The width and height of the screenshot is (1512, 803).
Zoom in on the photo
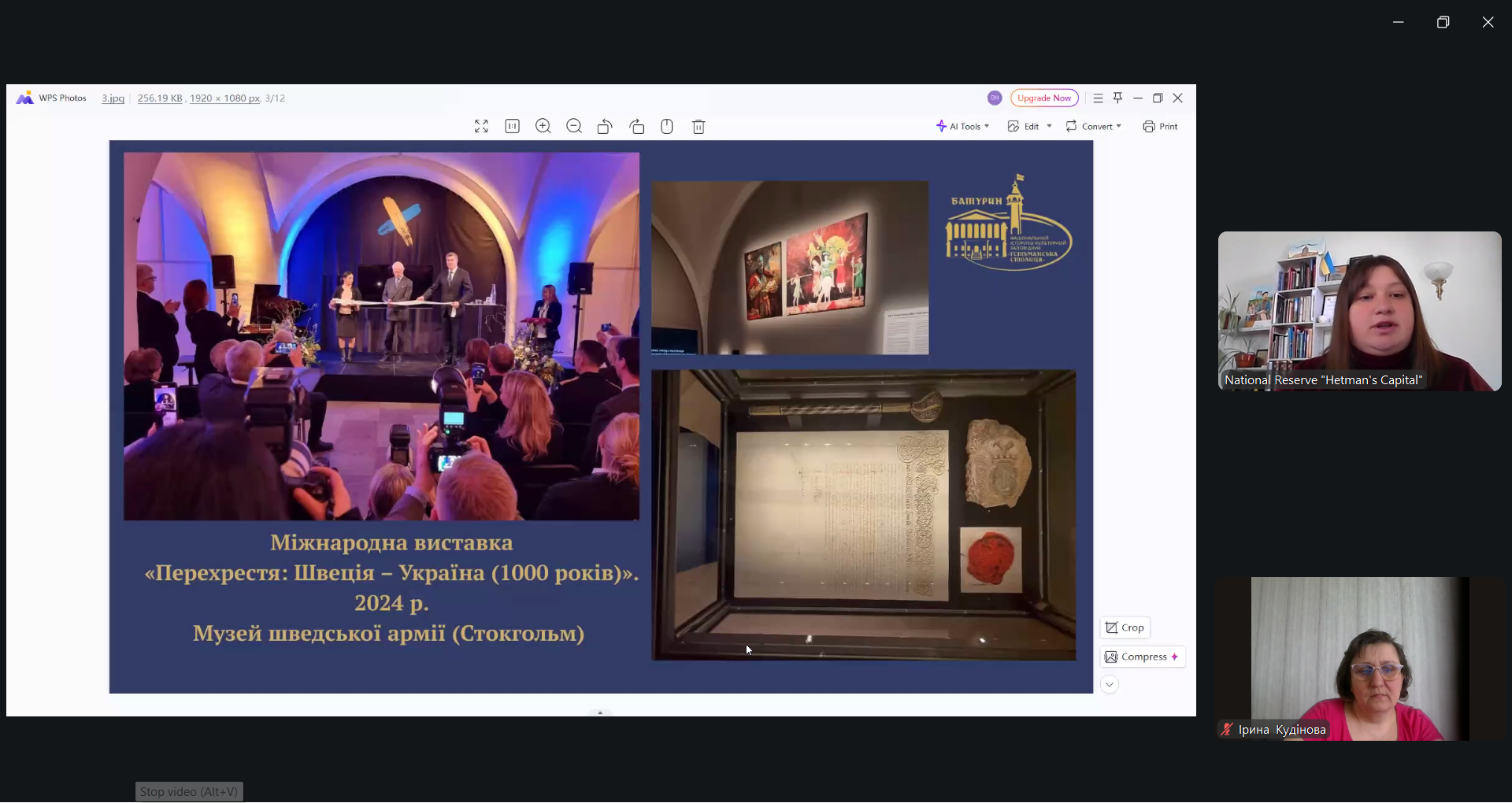543,127
